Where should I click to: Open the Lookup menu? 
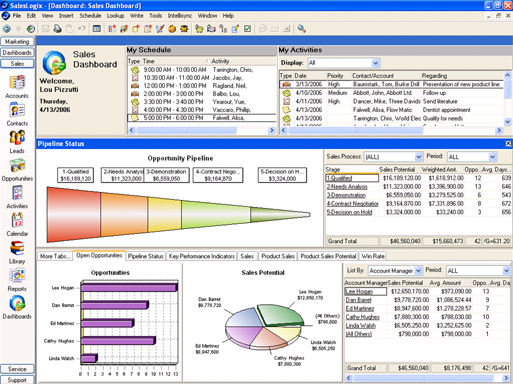pos(115,16)
